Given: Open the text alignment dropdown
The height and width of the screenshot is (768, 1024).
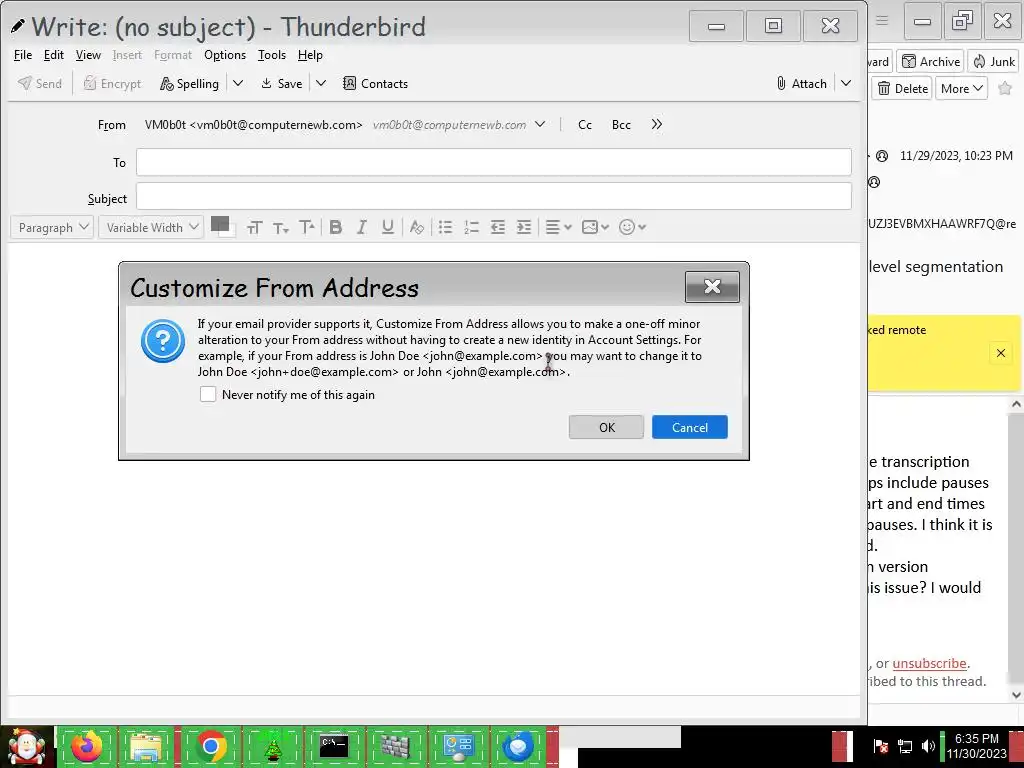Looking at the screenshot, I should pos(558,227).
